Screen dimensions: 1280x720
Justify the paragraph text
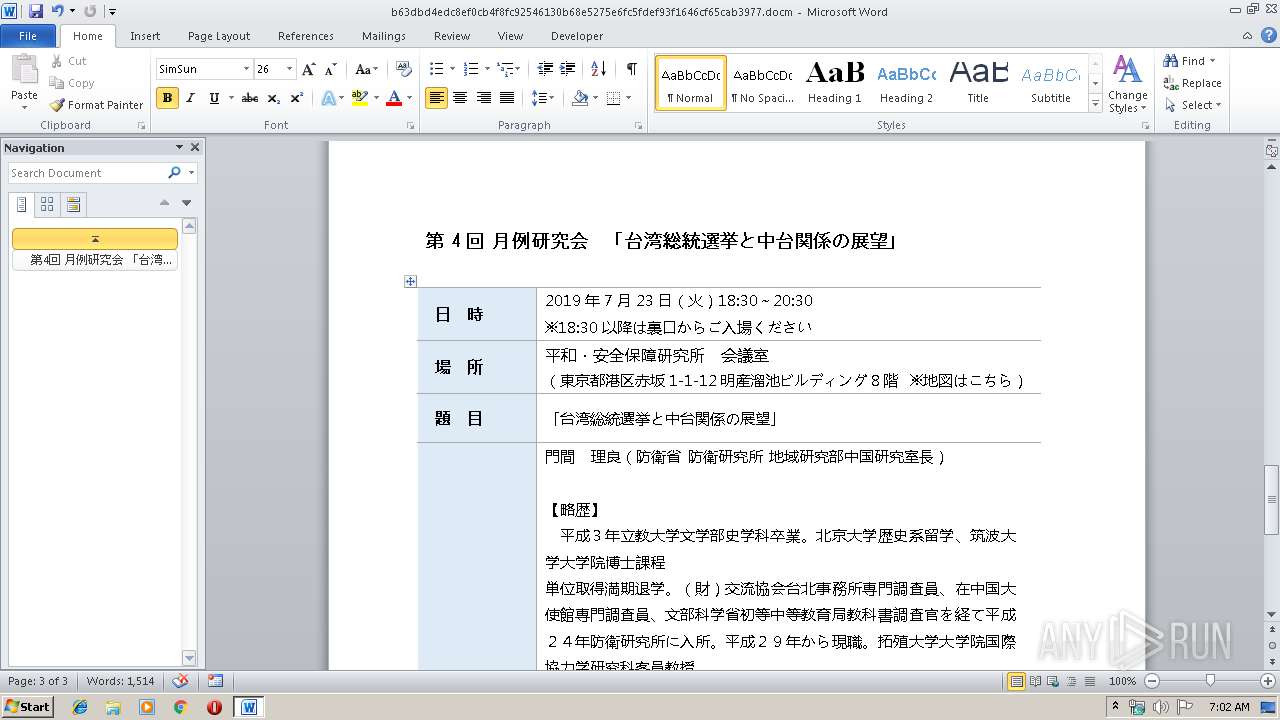(507, 98)
